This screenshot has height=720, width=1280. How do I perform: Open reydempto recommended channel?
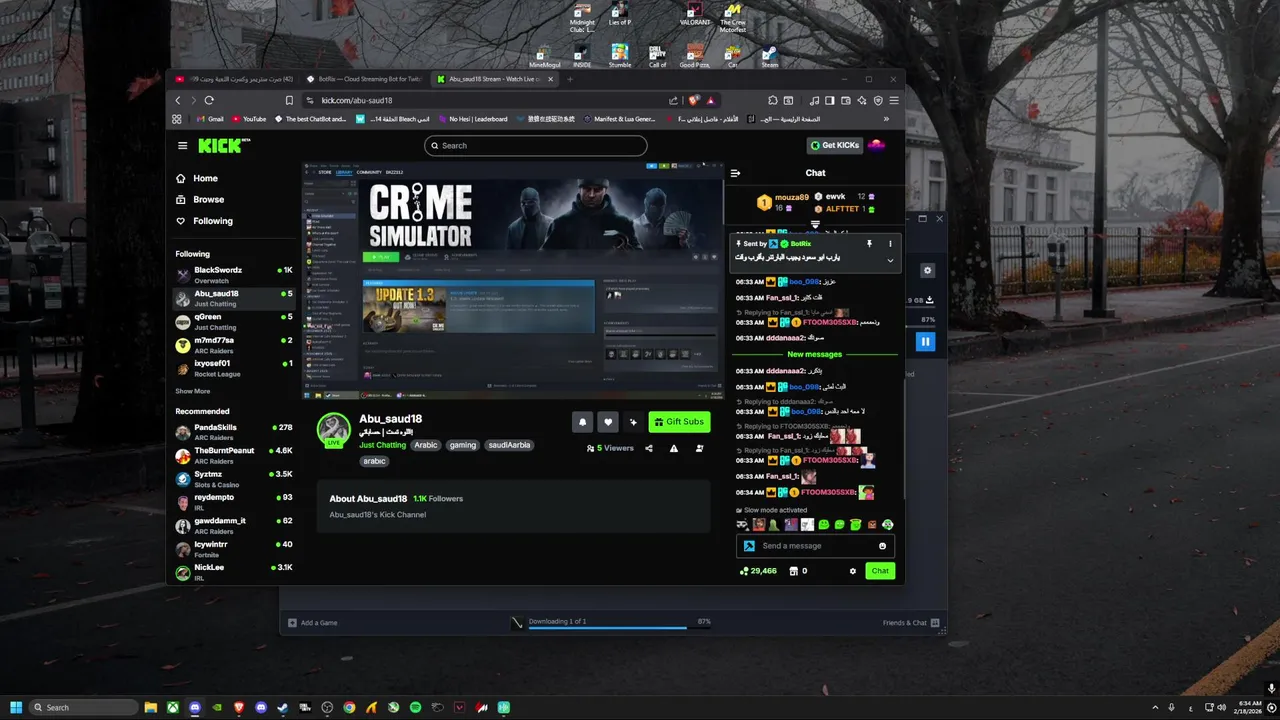234,502
